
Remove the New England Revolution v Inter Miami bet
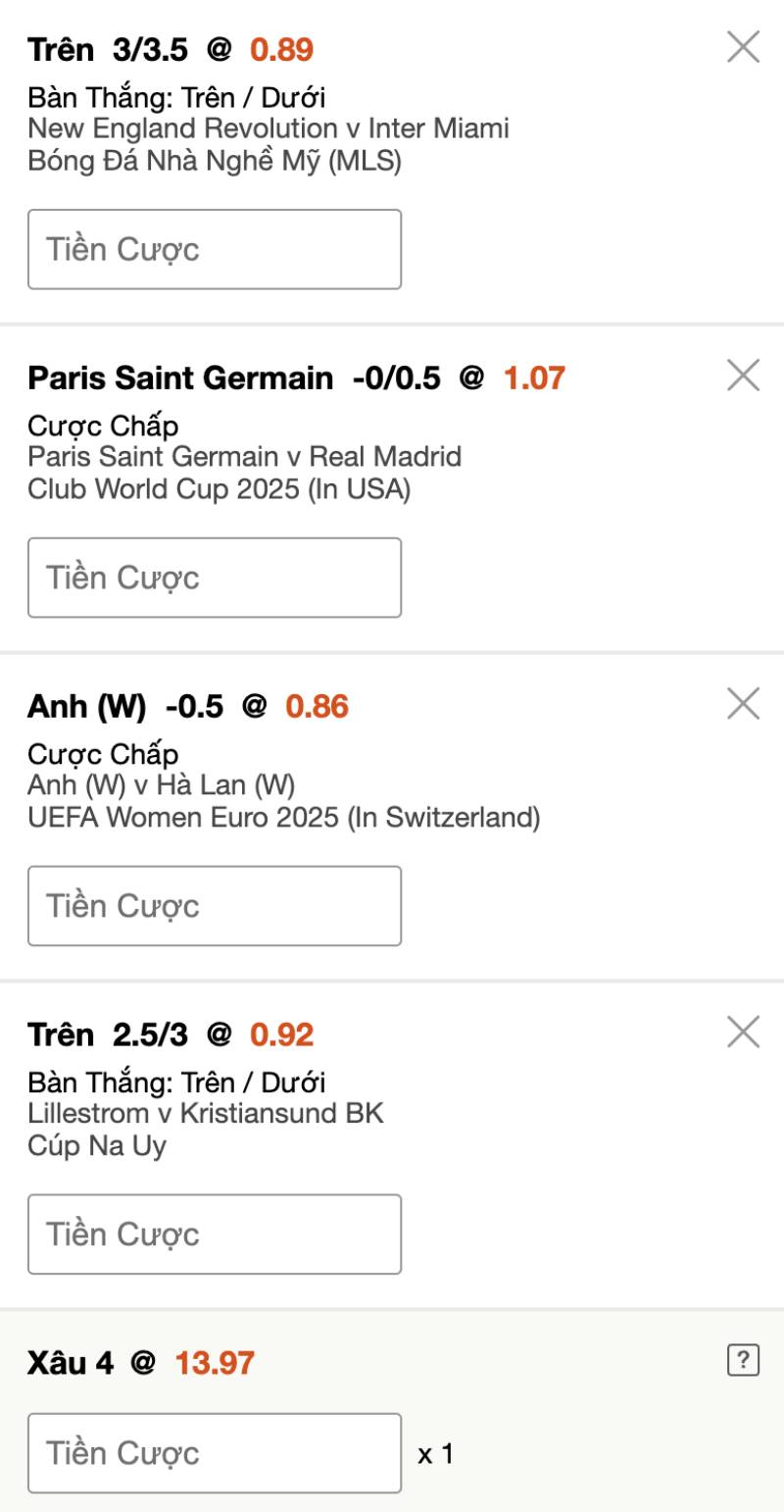coord(743,46)
